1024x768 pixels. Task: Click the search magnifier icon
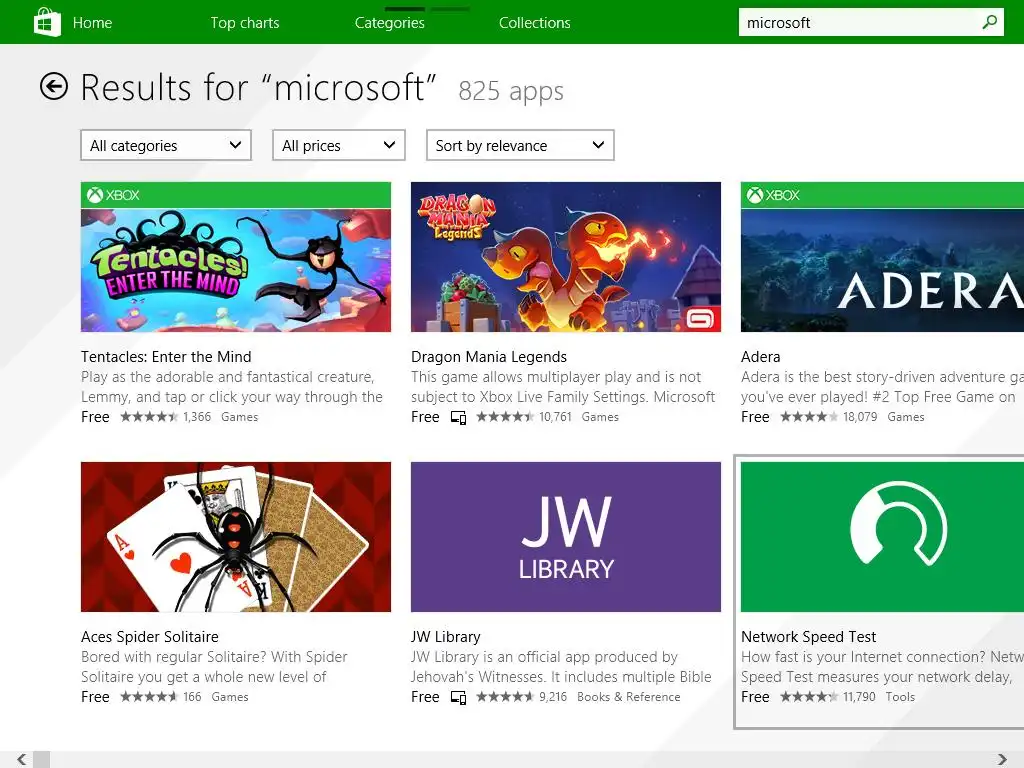[989, 22]
